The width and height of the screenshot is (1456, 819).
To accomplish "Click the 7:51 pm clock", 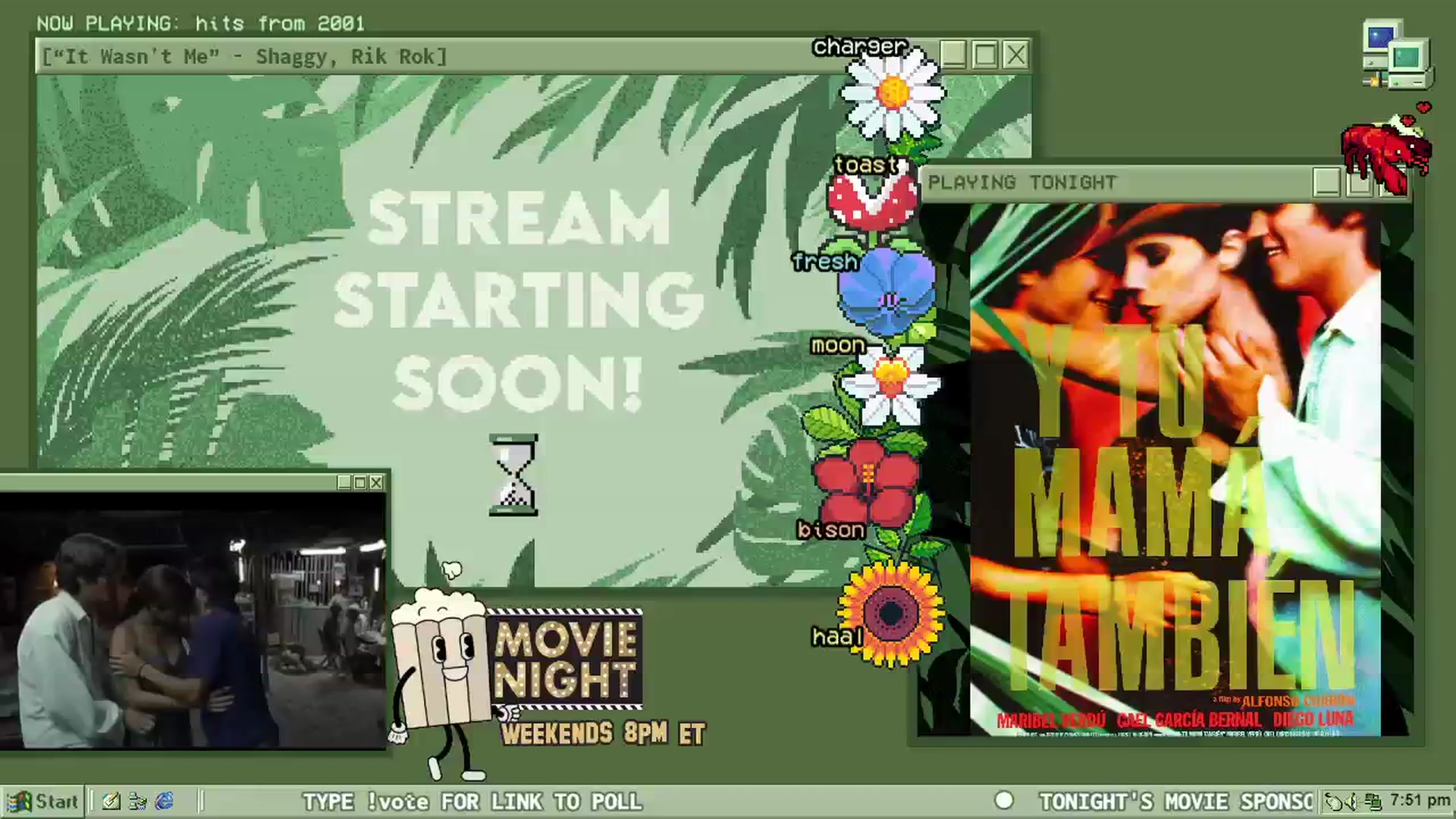I will (1420, 801).
